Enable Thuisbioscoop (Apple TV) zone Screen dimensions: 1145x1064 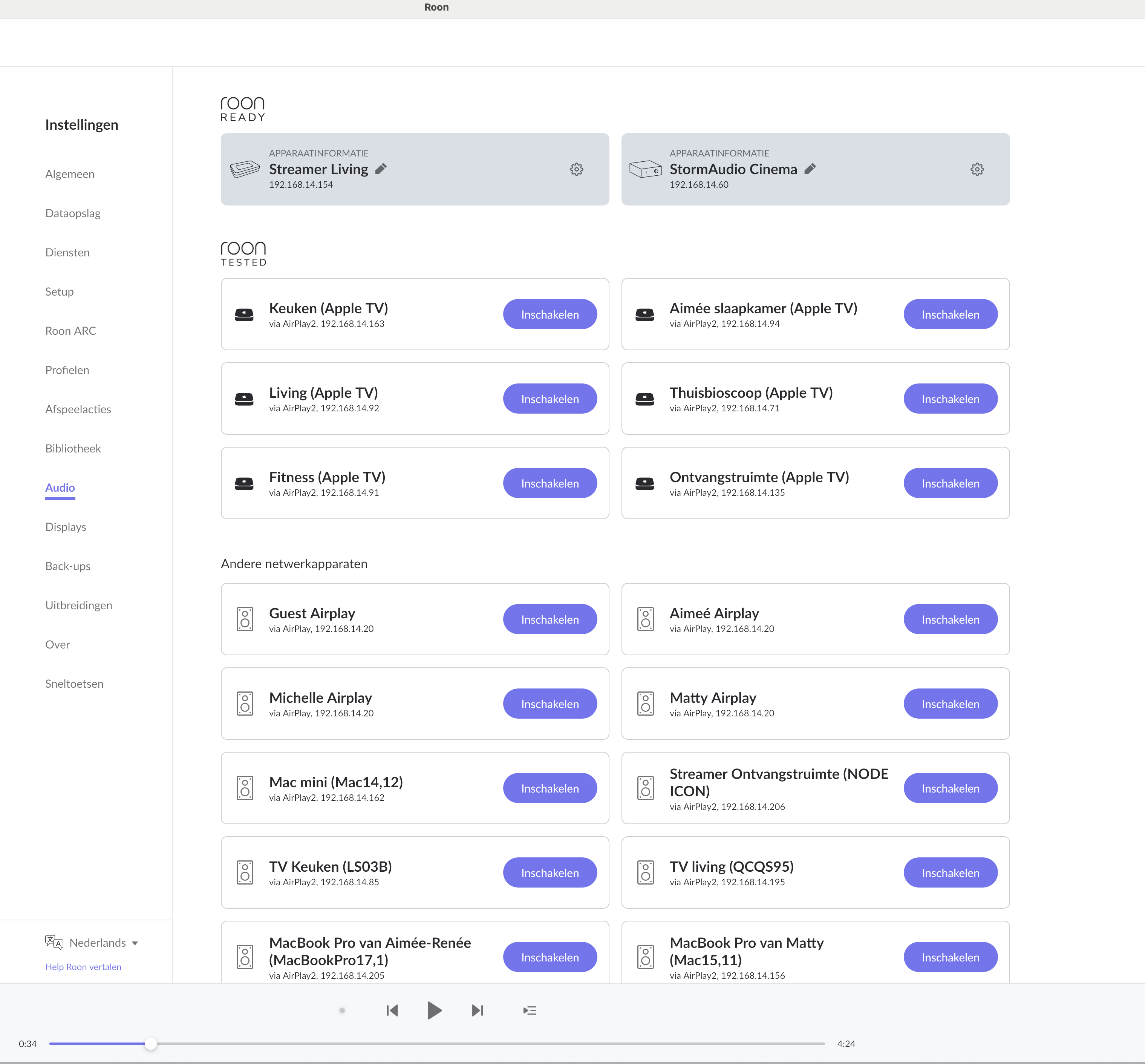click(951, 399)
